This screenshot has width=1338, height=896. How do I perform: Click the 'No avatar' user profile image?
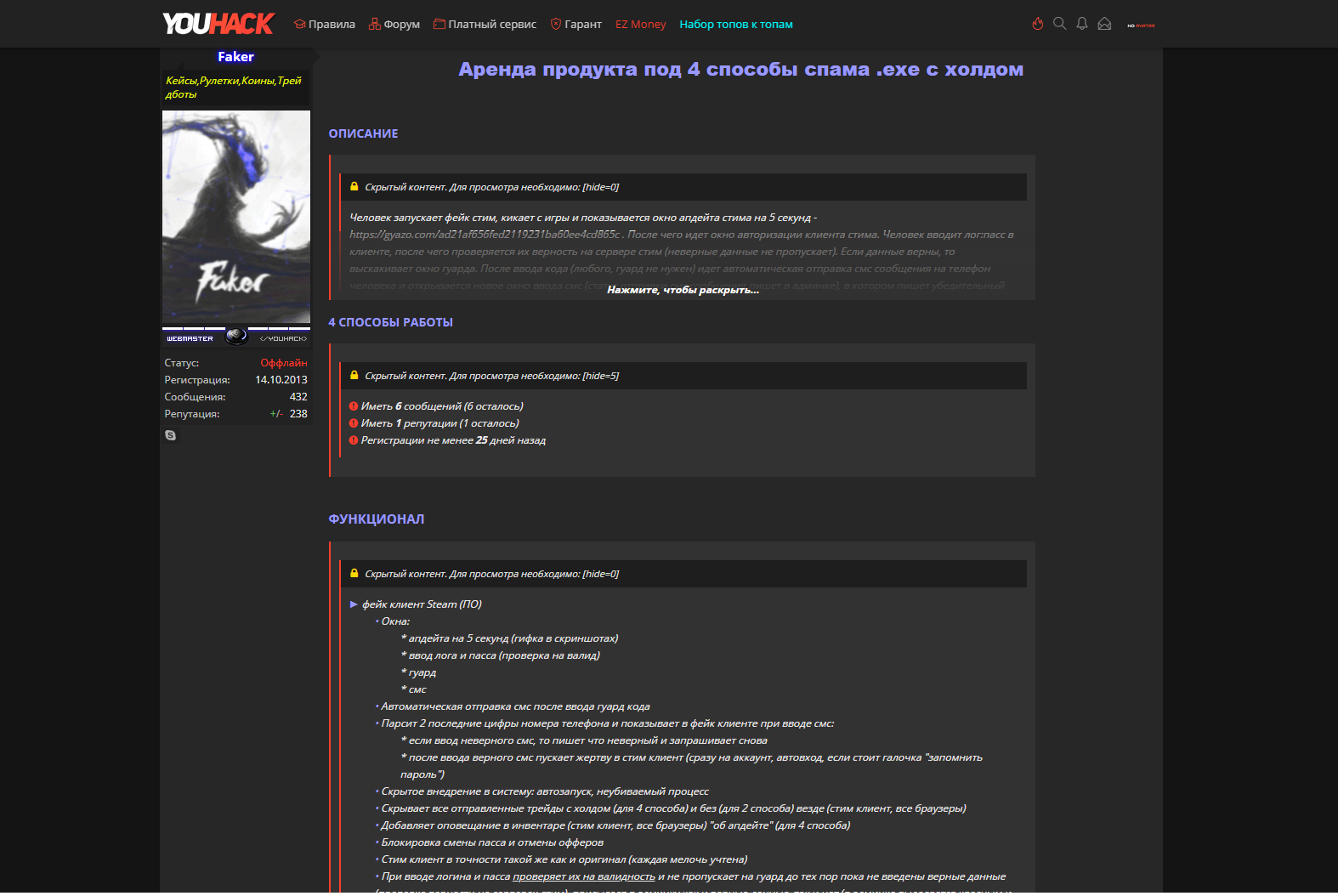(x=1141, y=25)
